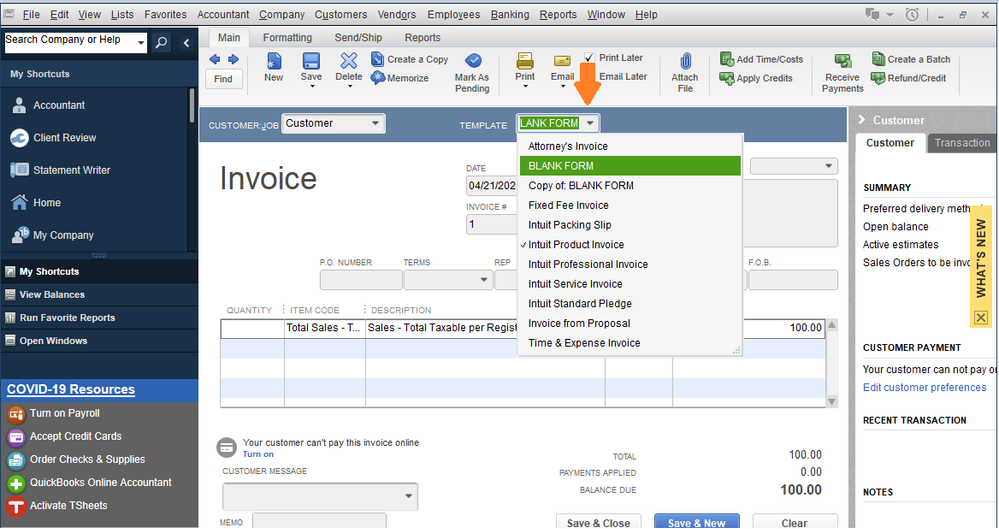Open reminders clock icon in menu bar
This screenshot has width=999, height=529.
(x=912, y=15)
